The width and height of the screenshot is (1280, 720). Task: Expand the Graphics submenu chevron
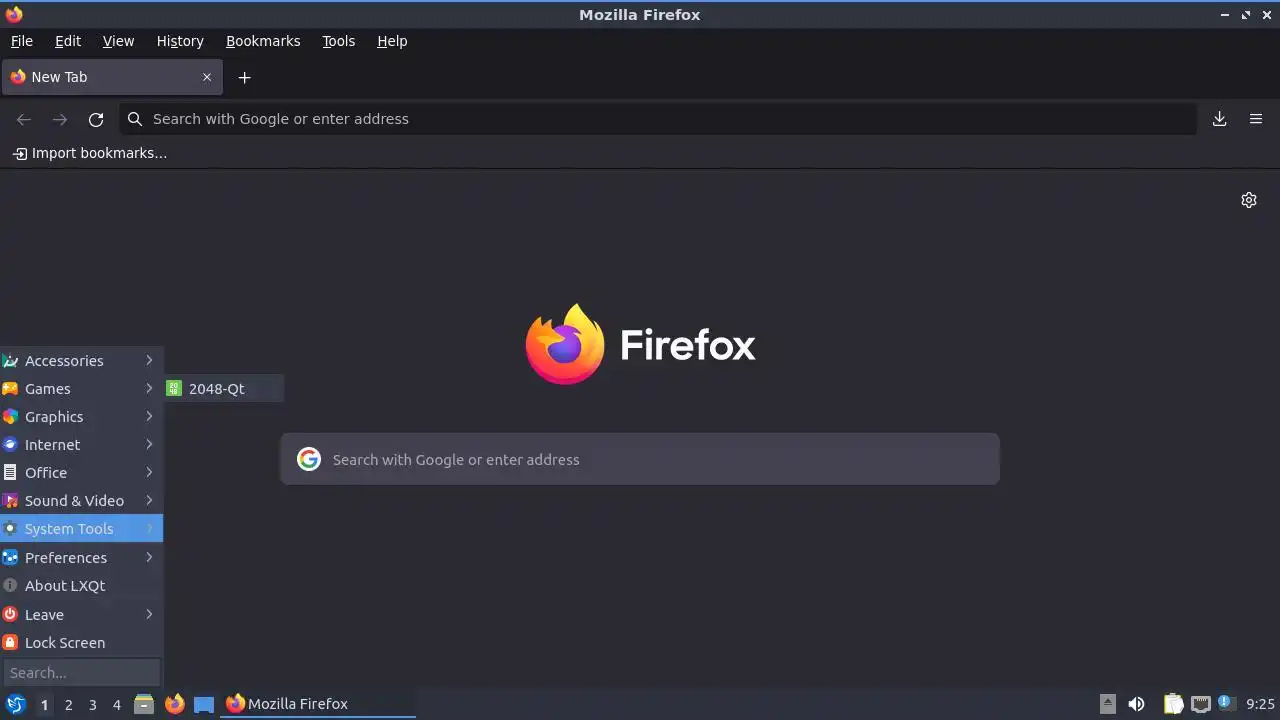pos(149,416)
